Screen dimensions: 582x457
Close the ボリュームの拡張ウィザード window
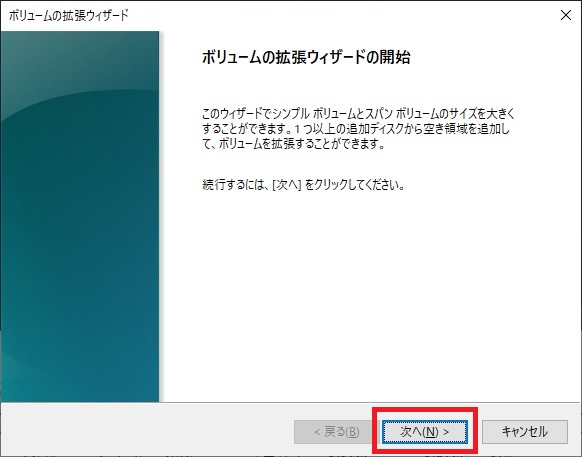(x=566, y=15)
